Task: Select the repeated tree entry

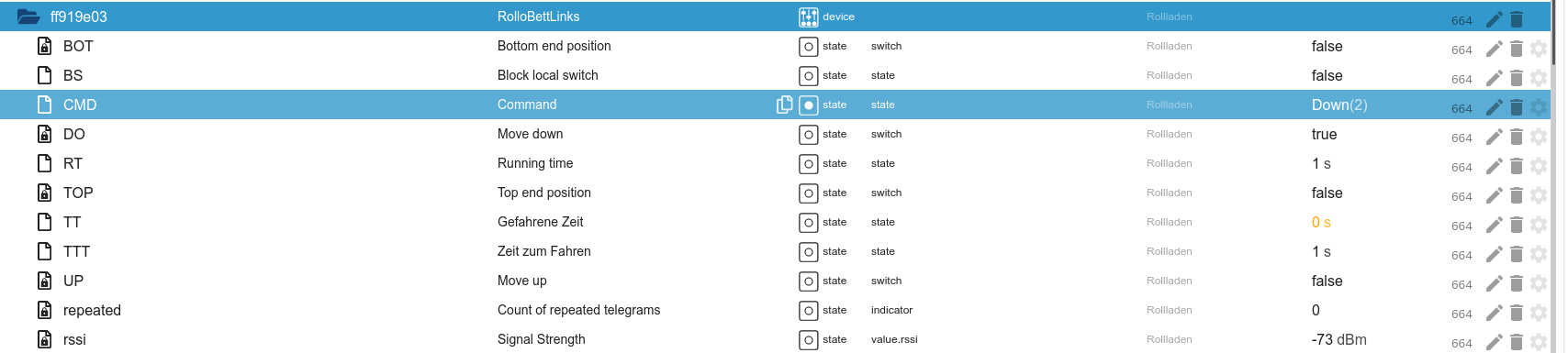Action: click(92, 310)
